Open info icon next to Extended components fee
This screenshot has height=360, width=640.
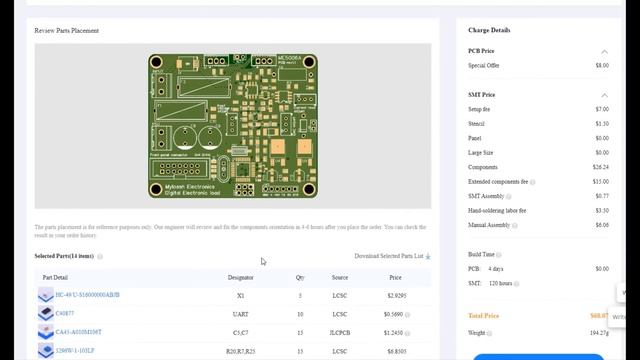(x=533, y=182)
